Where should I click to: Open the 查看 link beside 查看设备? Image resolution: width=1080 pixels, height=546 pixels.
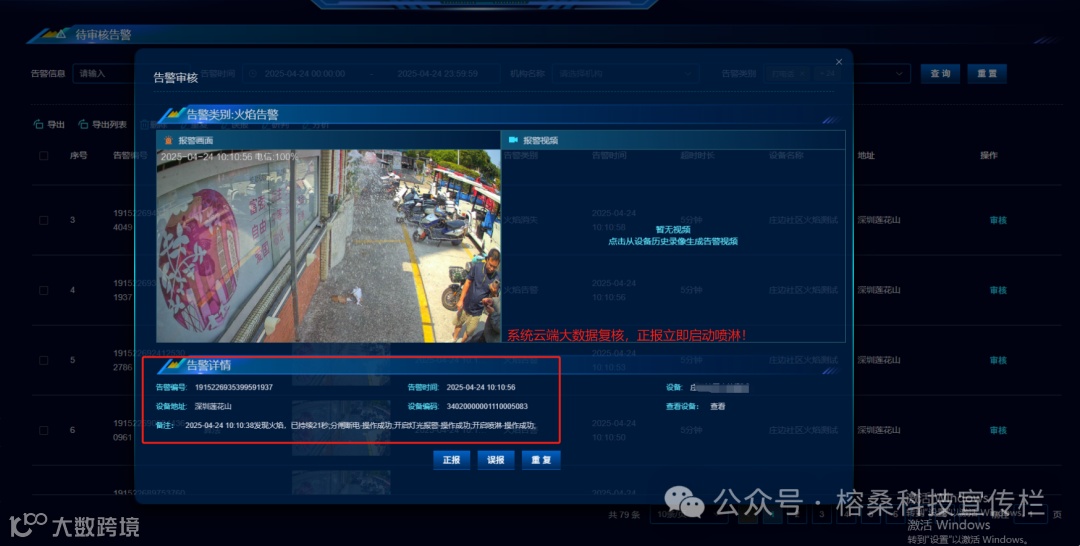718,406
